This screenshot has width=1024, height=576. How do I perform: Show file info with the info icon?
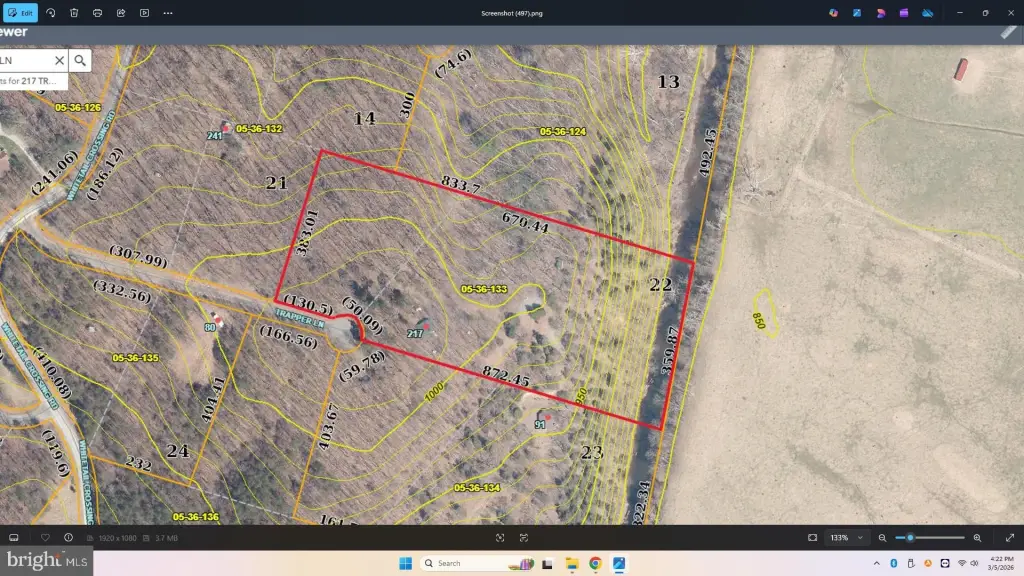coord(68,538)
